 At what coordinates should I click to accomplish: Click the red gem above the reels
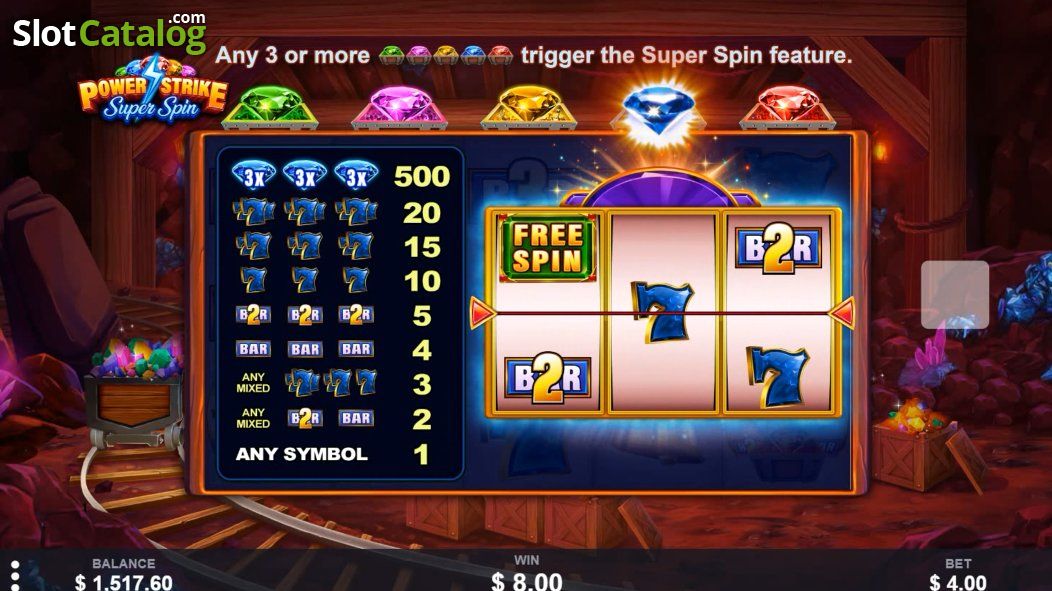point(788,107)
